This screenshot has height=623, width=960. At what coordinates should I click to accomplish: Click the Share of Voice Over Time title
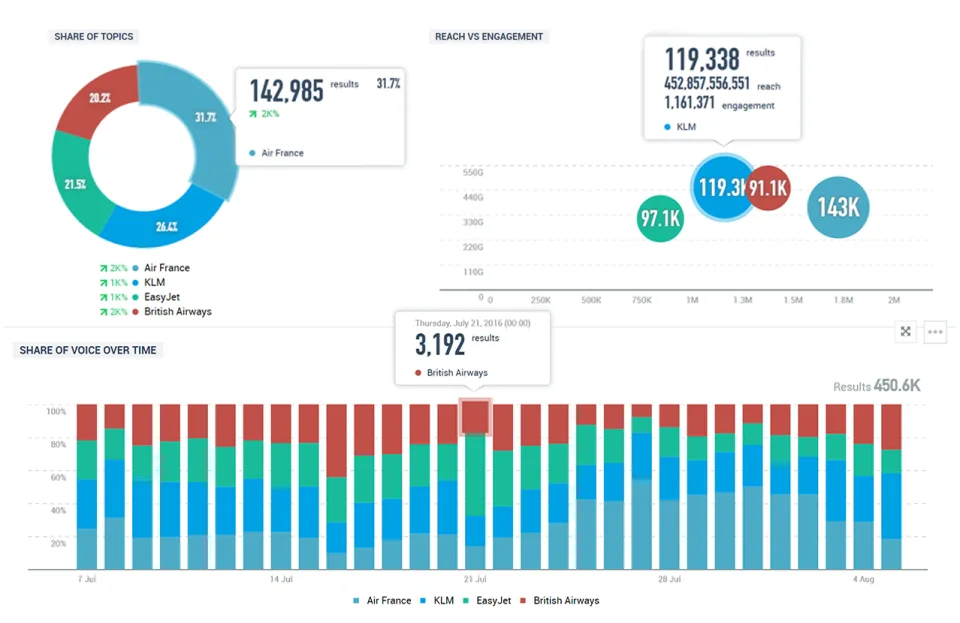pyautogui.click(x=88, y=350)
